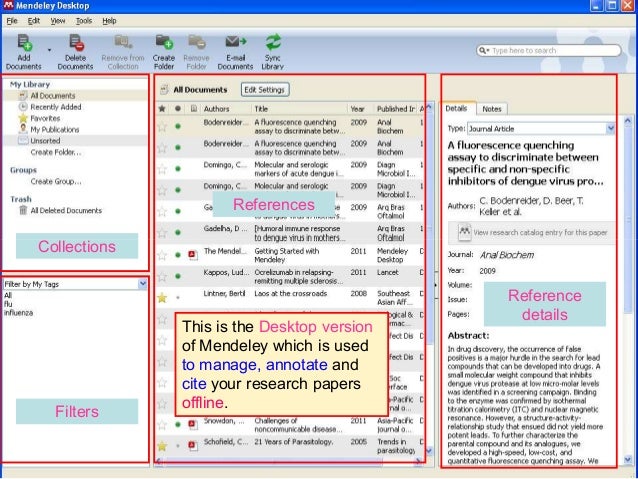Click document list horizontal scrollbar left arrow
The width and height of the screenshot is (638, 479).
[x=159, y=462]
